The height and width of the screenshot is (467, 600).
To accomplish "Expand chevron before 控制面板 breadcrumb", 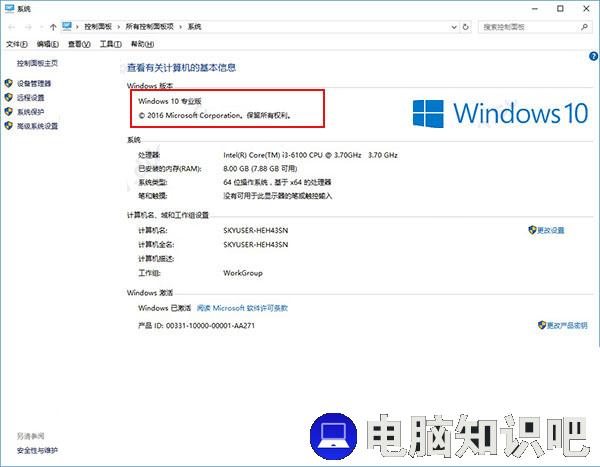I will tap(77, 27).
